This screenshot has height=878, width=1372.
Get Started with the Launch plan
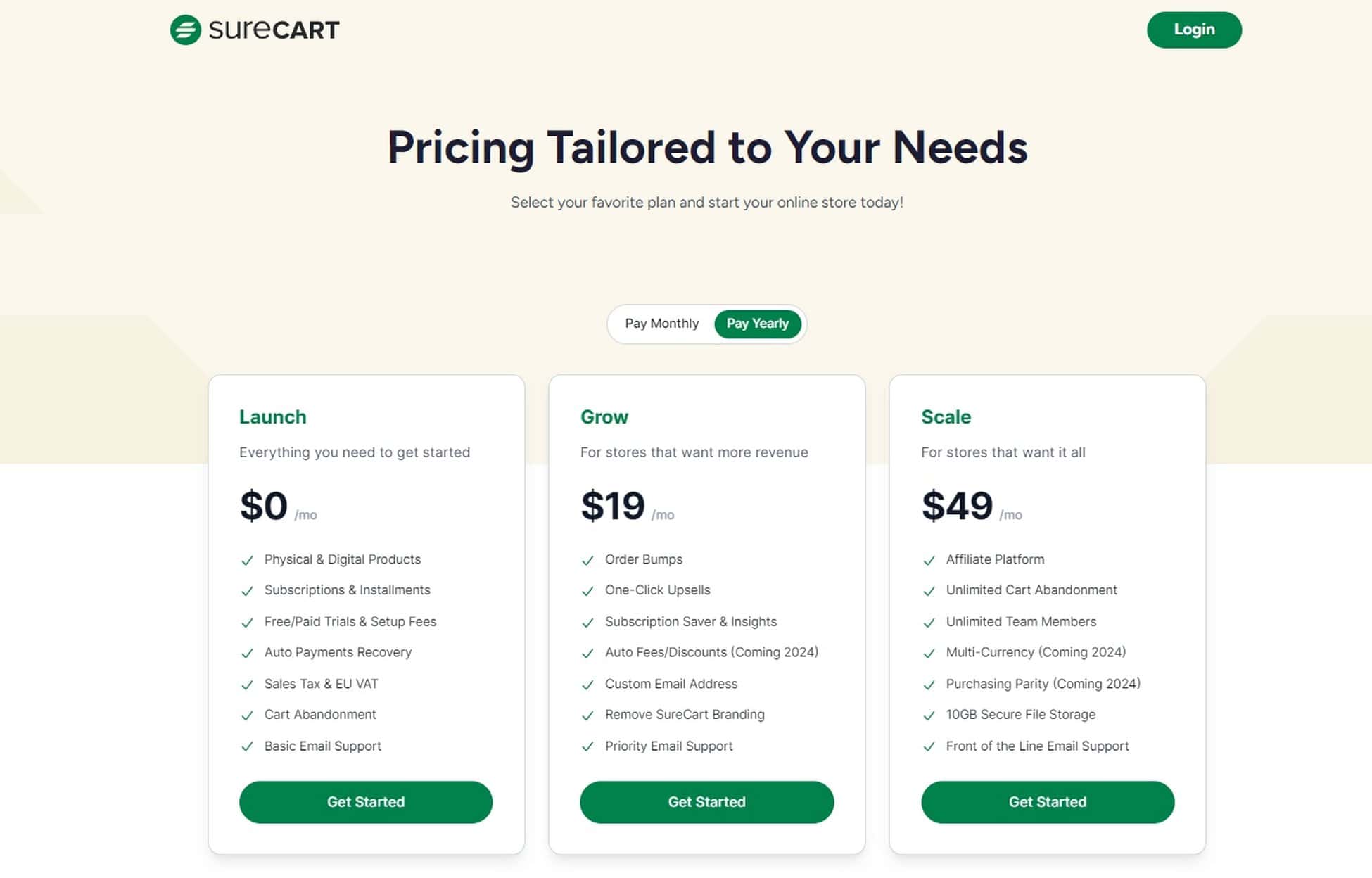pos(366,802)
